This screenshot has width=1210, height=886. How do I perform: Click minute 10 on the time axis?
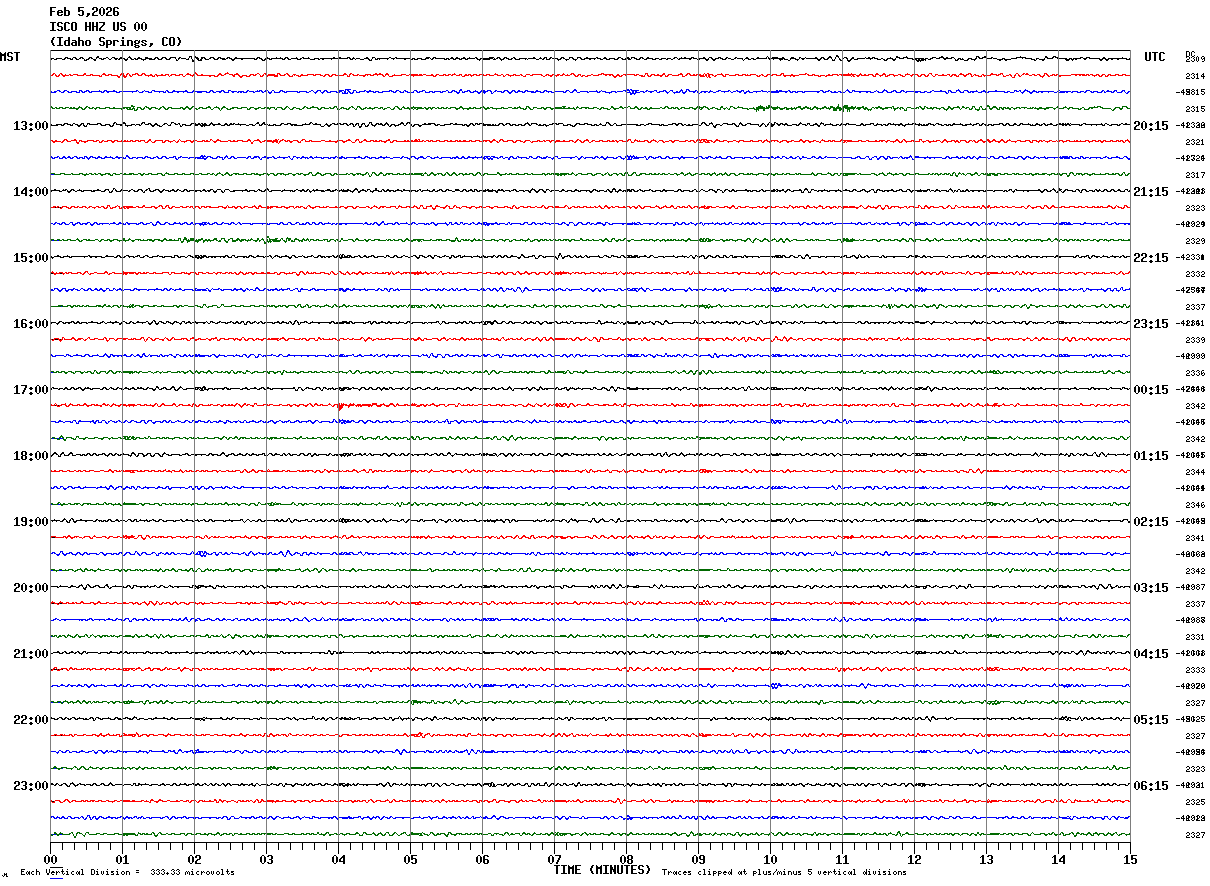(x=770, y=859)
